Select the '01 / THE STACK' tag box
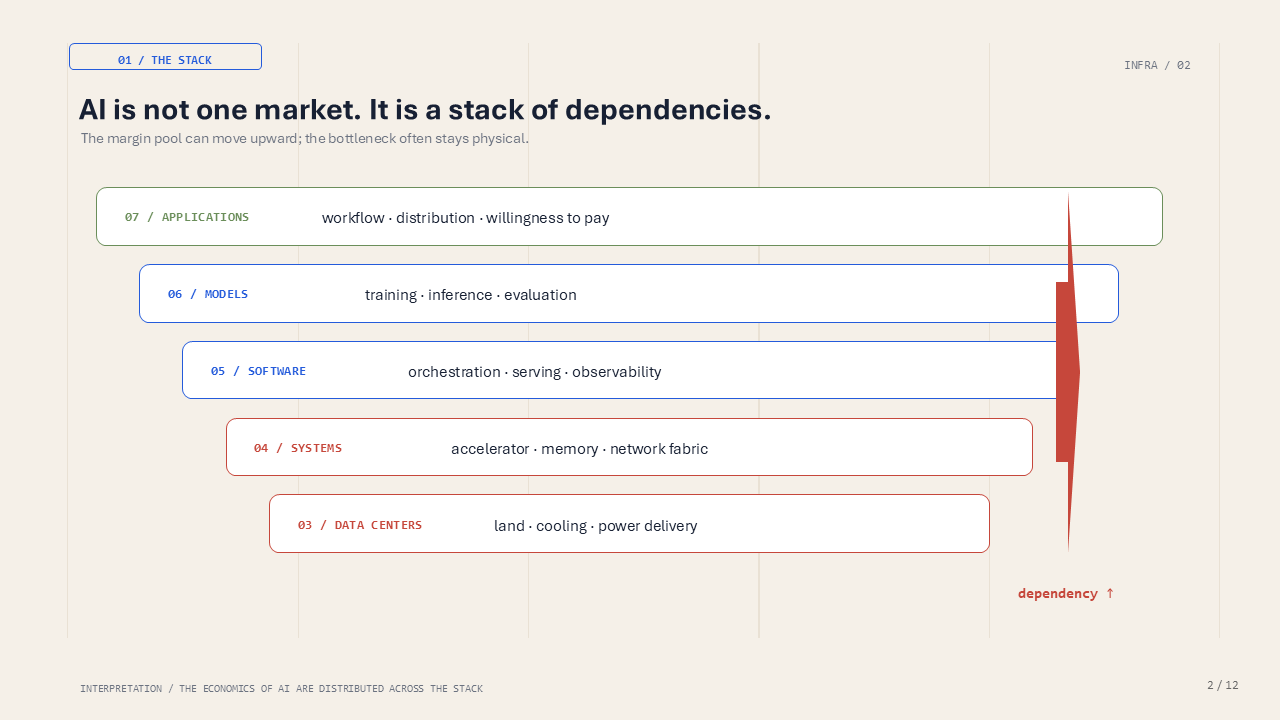 click(165, 57)
